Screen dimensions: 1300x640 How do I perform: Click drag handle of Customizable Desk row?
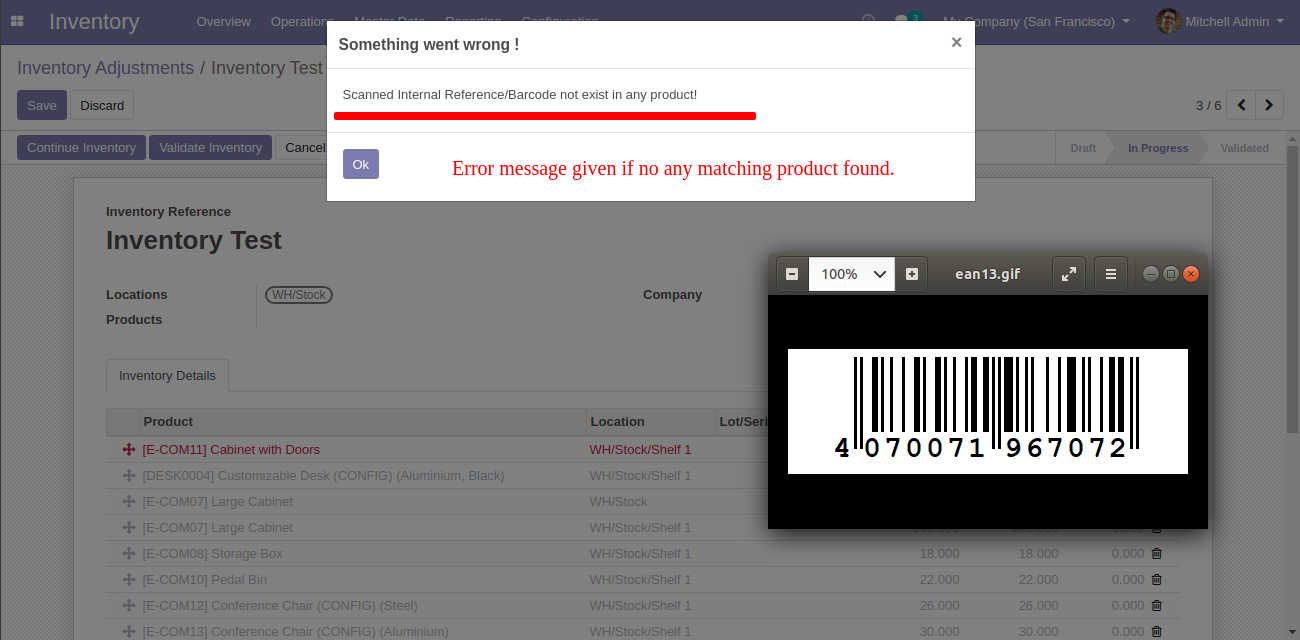[128, 476]
